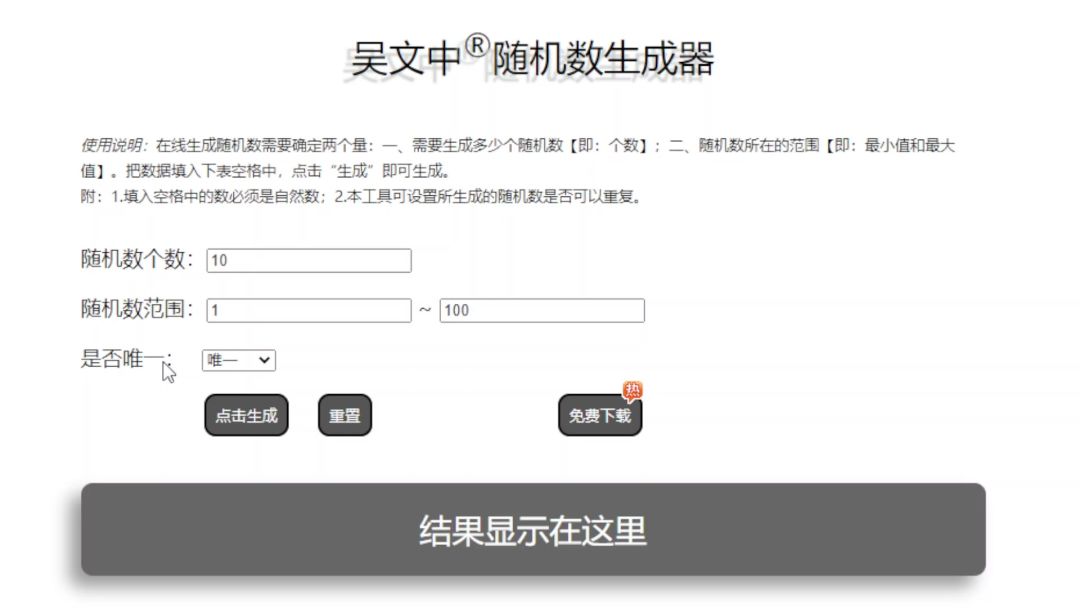
Task: Click the 重置 reset button
Action: tap(345, 415)
